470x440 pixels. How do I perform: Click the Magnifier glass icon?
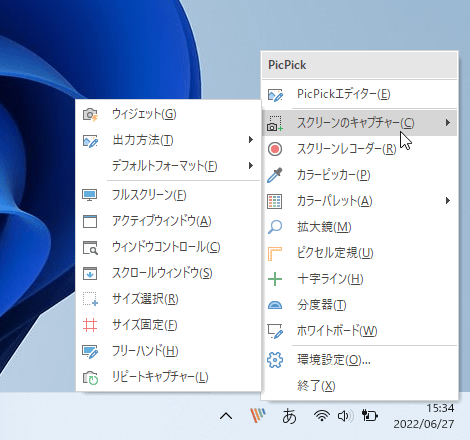click(275, 227)
